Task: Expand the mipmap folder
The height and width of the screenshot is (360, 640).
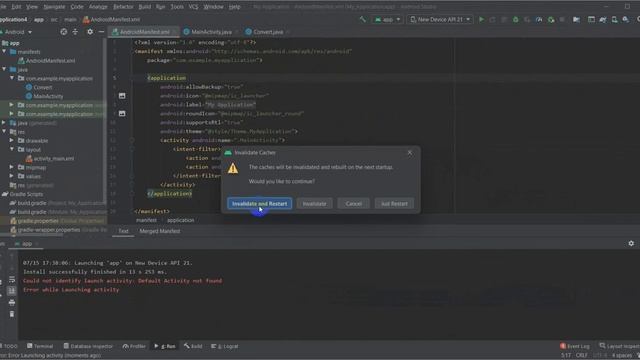Action: click(11, 167)
